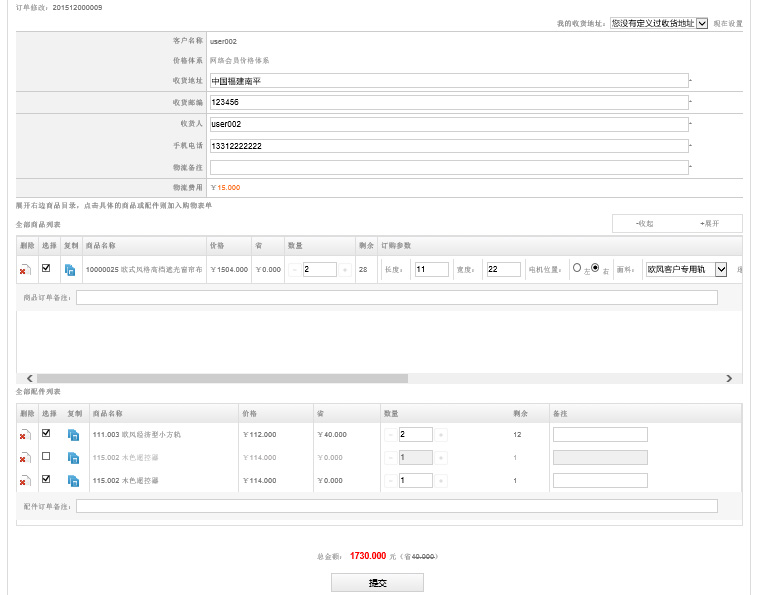Click left arrow of product list scrollbar

coord(30,378)
